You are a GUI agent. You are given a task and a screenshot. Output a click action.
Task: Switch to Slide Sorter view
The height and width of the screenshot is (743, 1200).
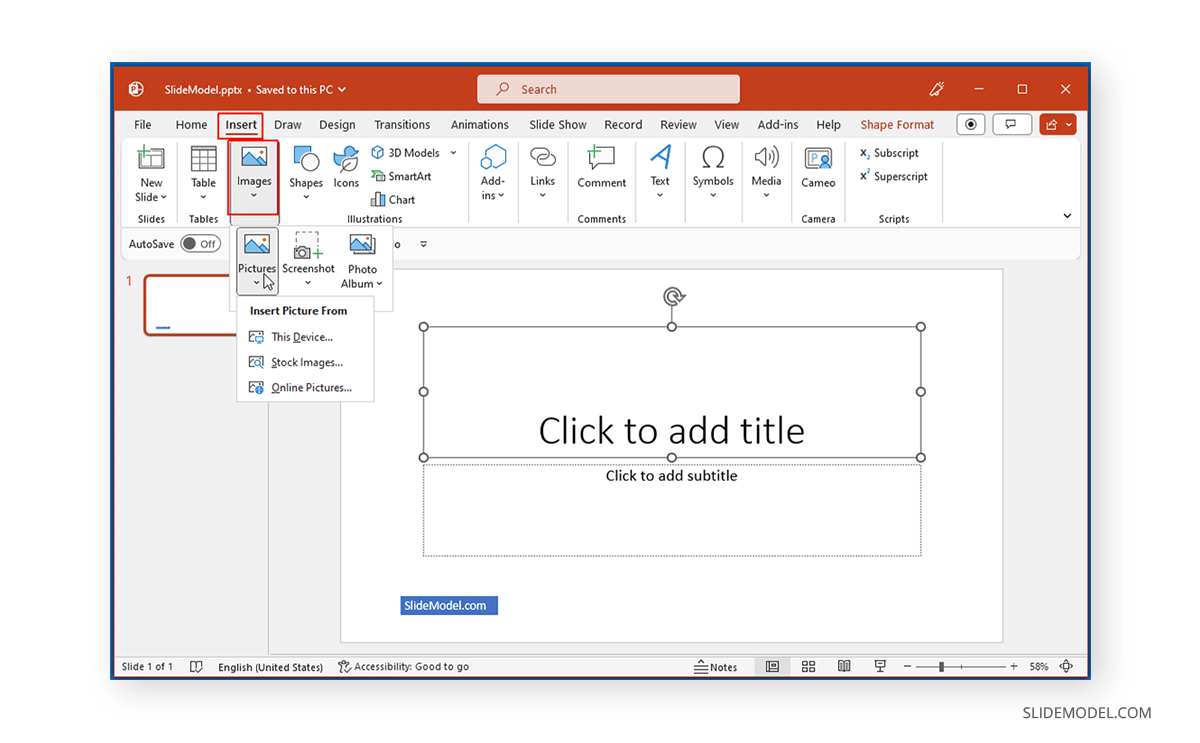point(808,667)
